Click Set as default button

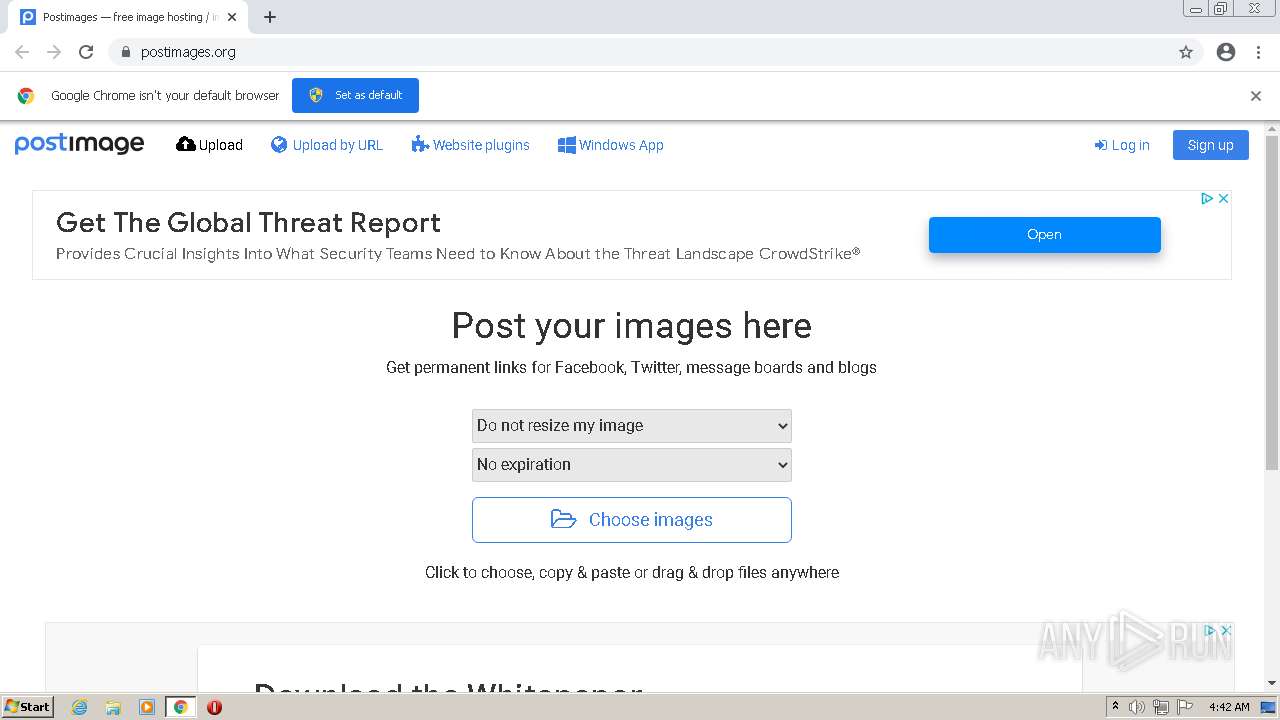pyautogui.click(x=355, y=95)
